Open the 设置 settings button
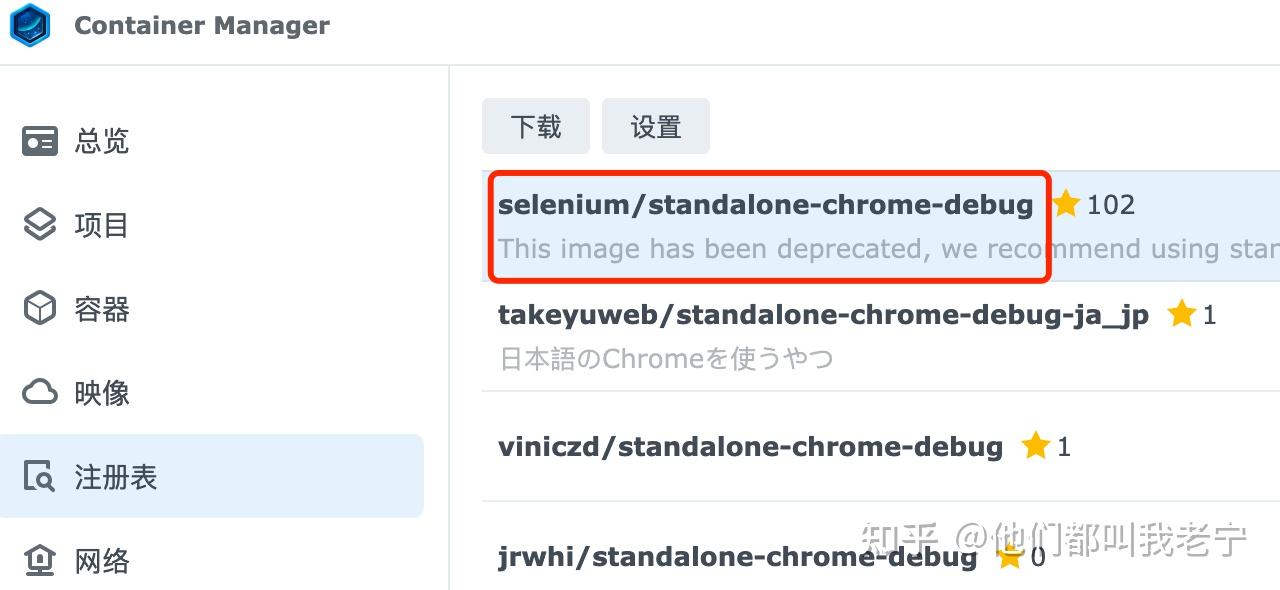This screenshot has height=590, width=1280. (x=656, y=126)
